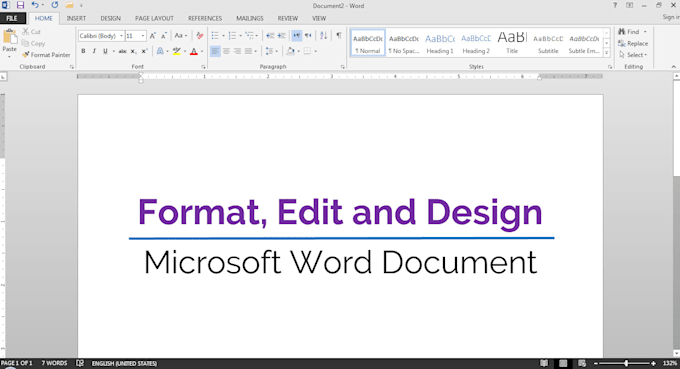
Task: Toggle superscript formatting
Action: click(144, 51)
